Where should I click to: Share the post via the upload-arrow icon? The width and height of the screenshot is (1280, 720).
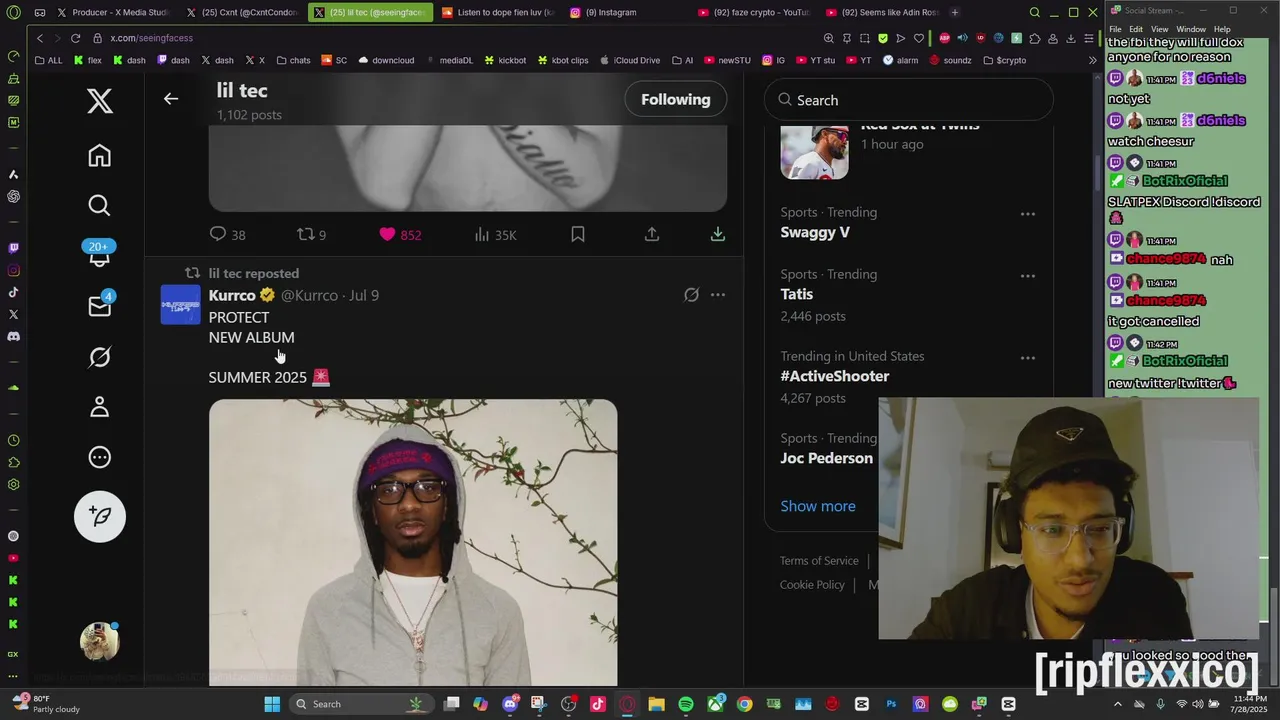click(652, 234)
